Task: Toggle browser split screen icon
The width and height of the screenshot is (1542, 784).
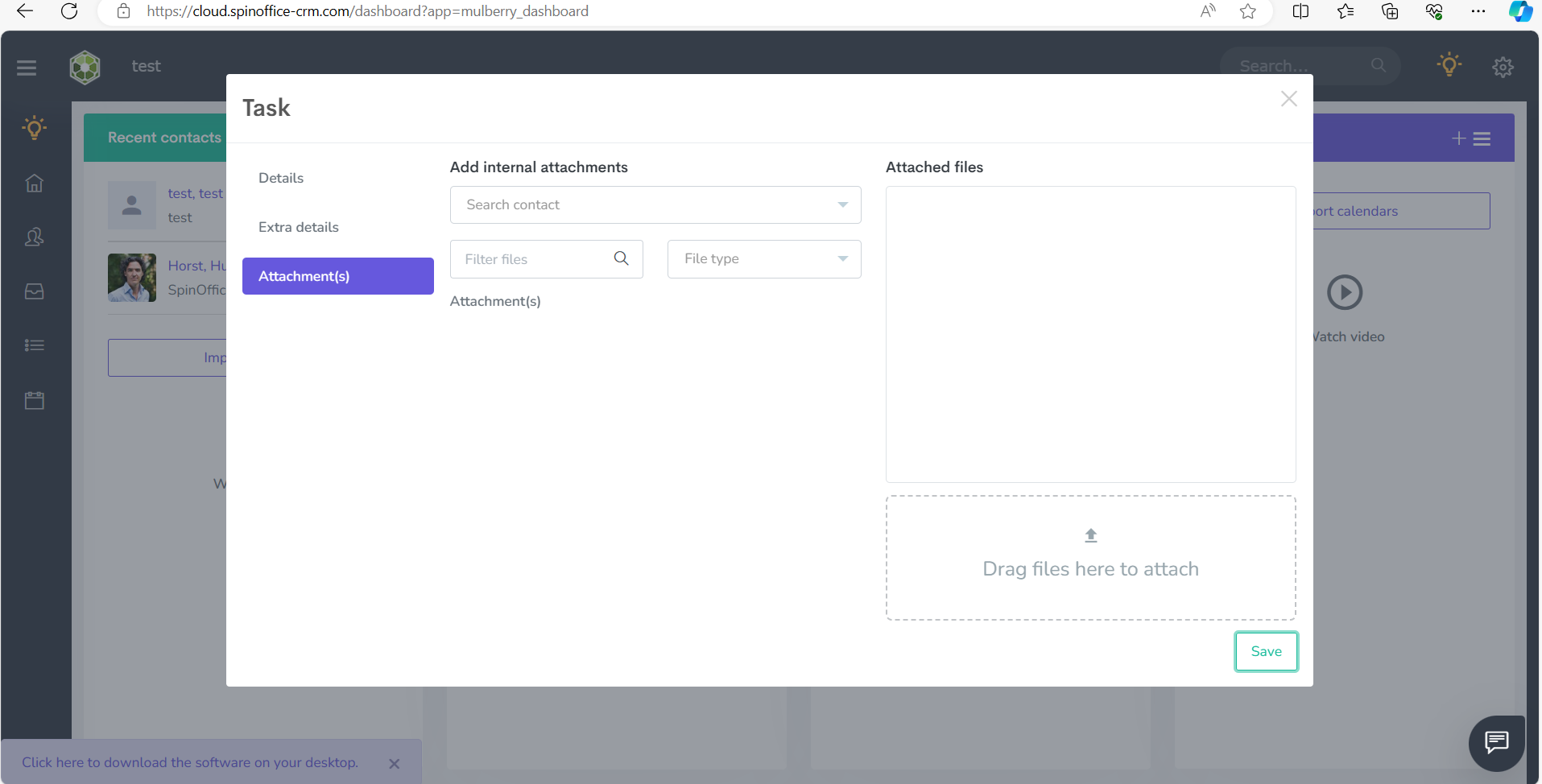Action: click(1300, 11)
